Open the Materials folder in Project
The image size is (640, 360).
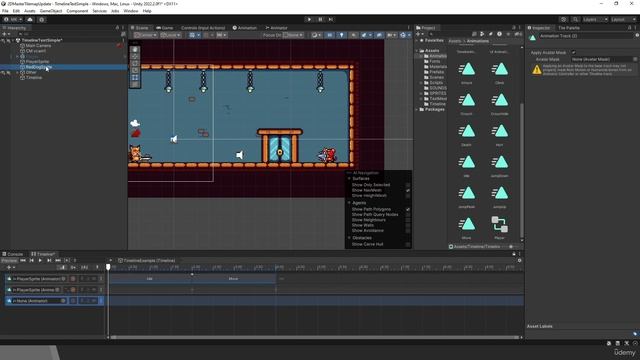[x=435, y=67]
